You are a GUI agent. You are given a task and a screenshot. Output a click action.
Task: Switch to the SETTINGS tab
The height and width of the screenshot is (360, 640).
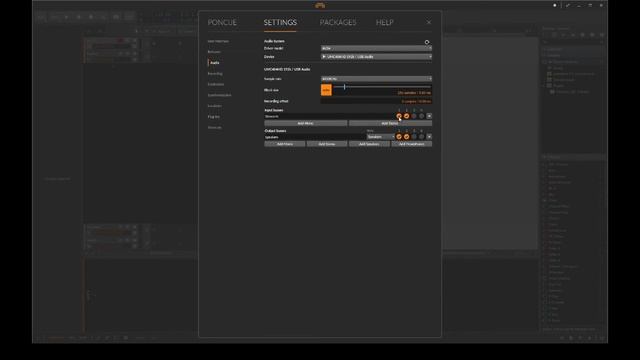280,22
